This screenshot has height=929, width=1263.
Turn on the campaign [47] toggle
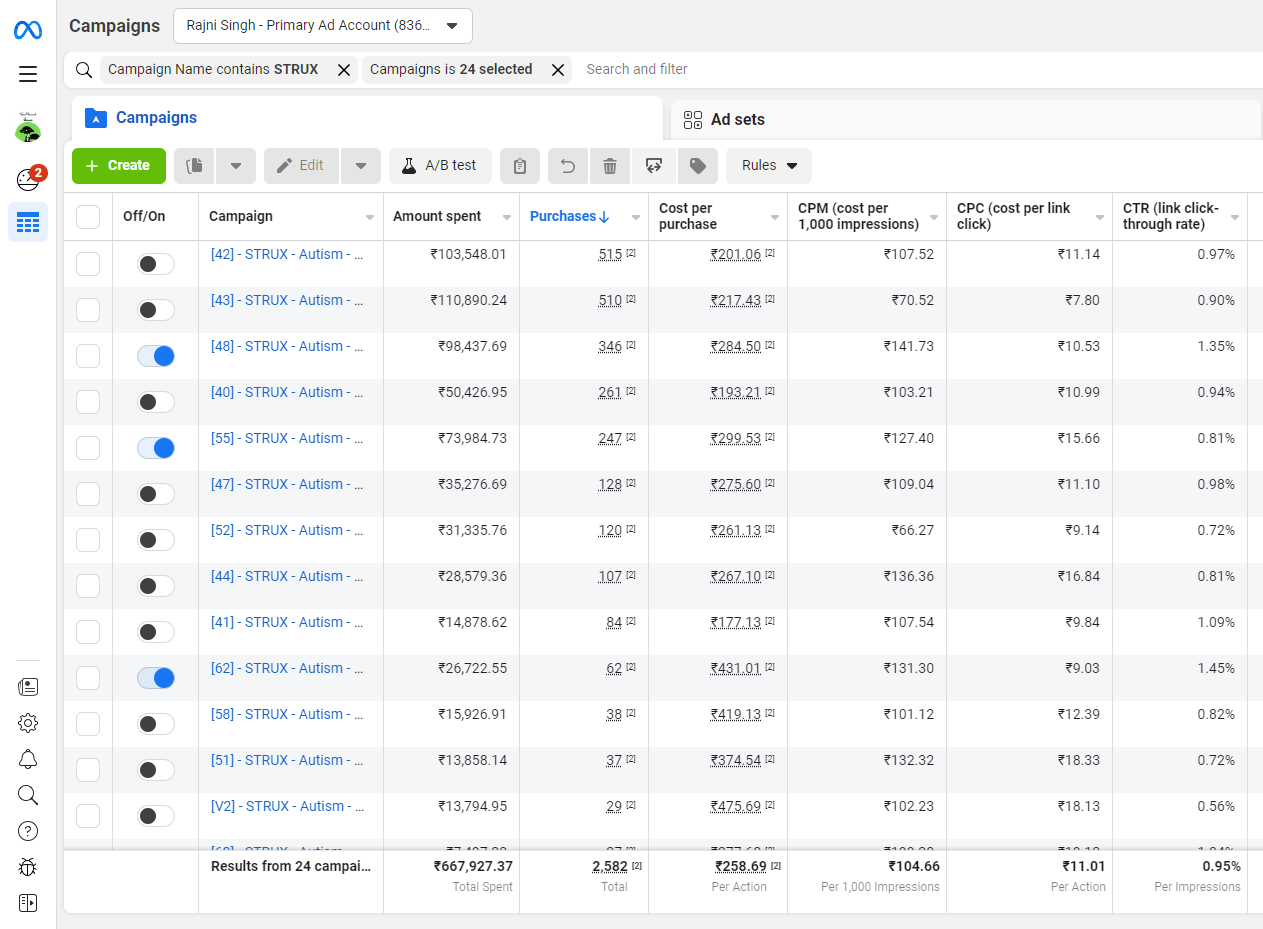click(x=156, y=494)
